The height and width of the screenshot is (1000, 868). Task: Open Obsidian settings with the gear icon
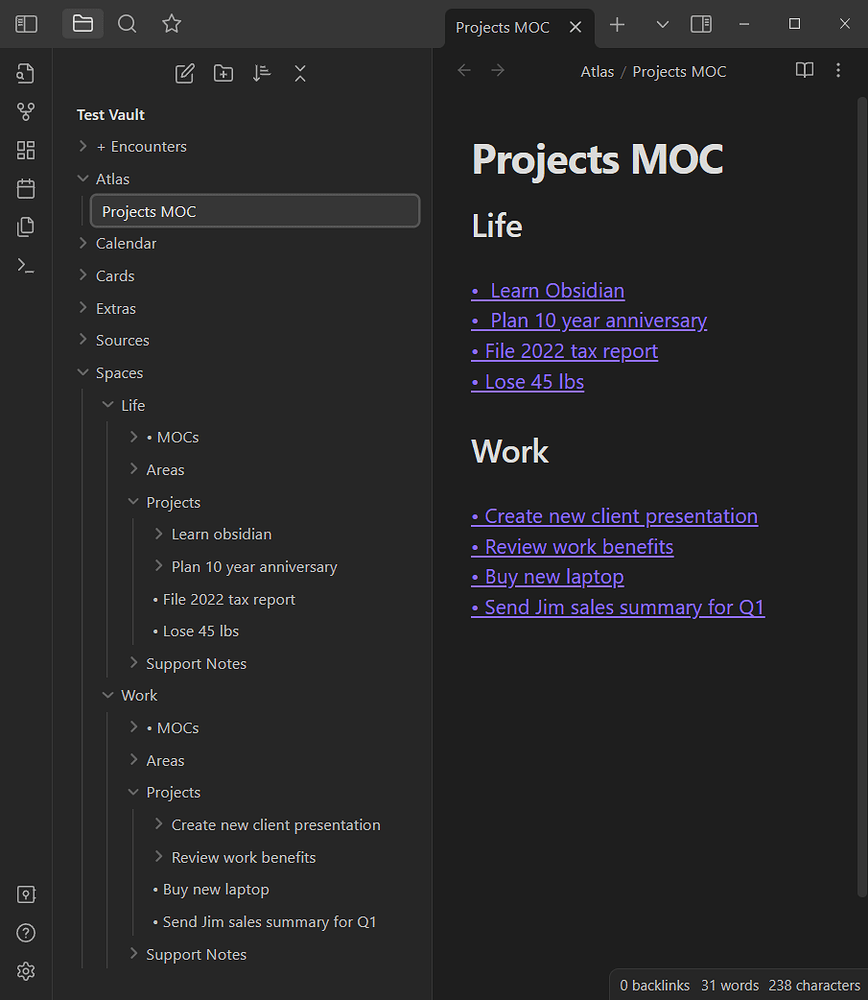tap(25, 970)
